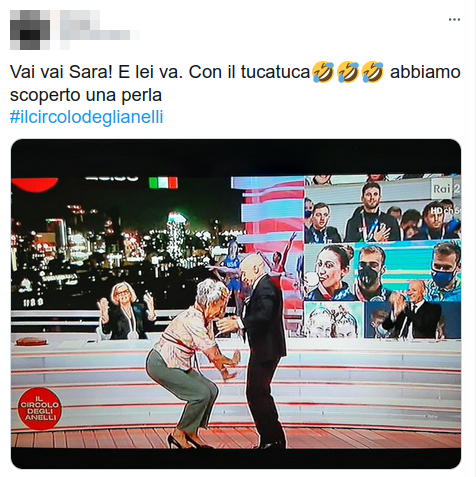Click the HD ch label under Rai 2
476x477 pixels.
click(x=445, y=211)
